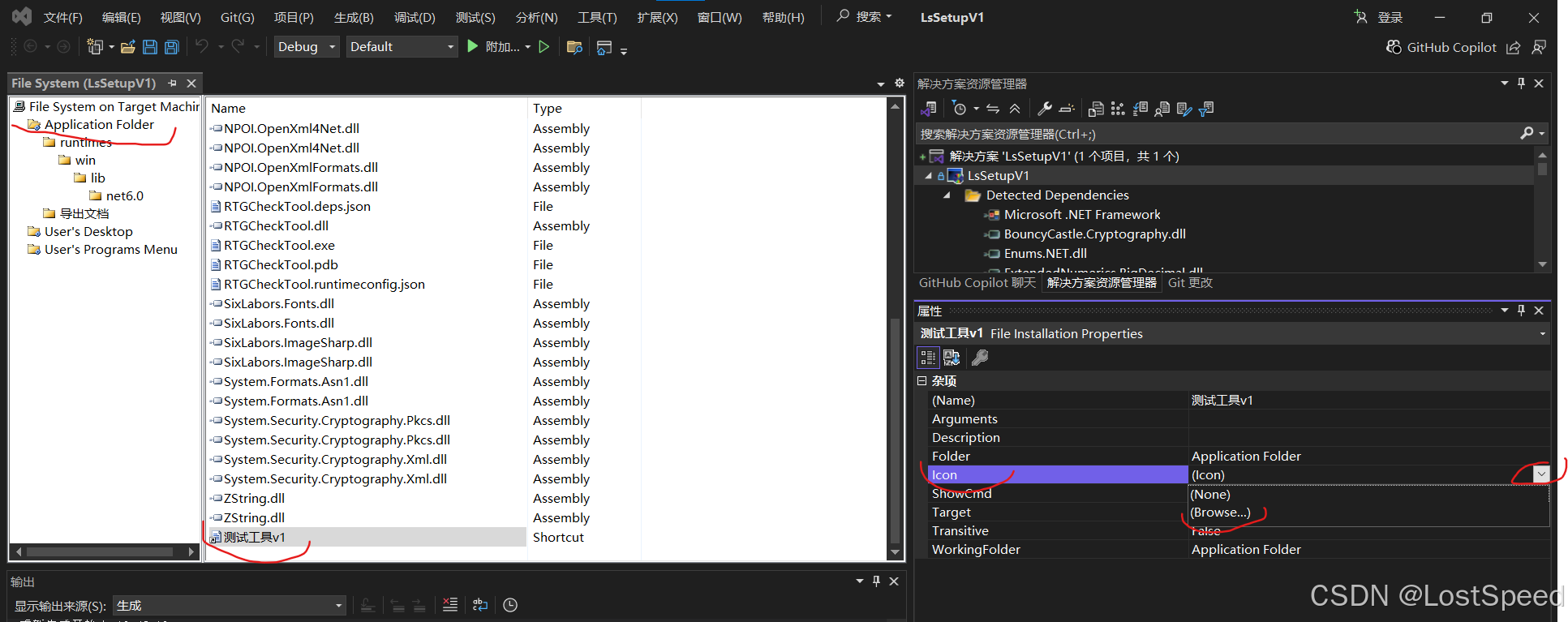Open the 调试(D) menu
The image size is (1568, 622).
pos(415,17)
